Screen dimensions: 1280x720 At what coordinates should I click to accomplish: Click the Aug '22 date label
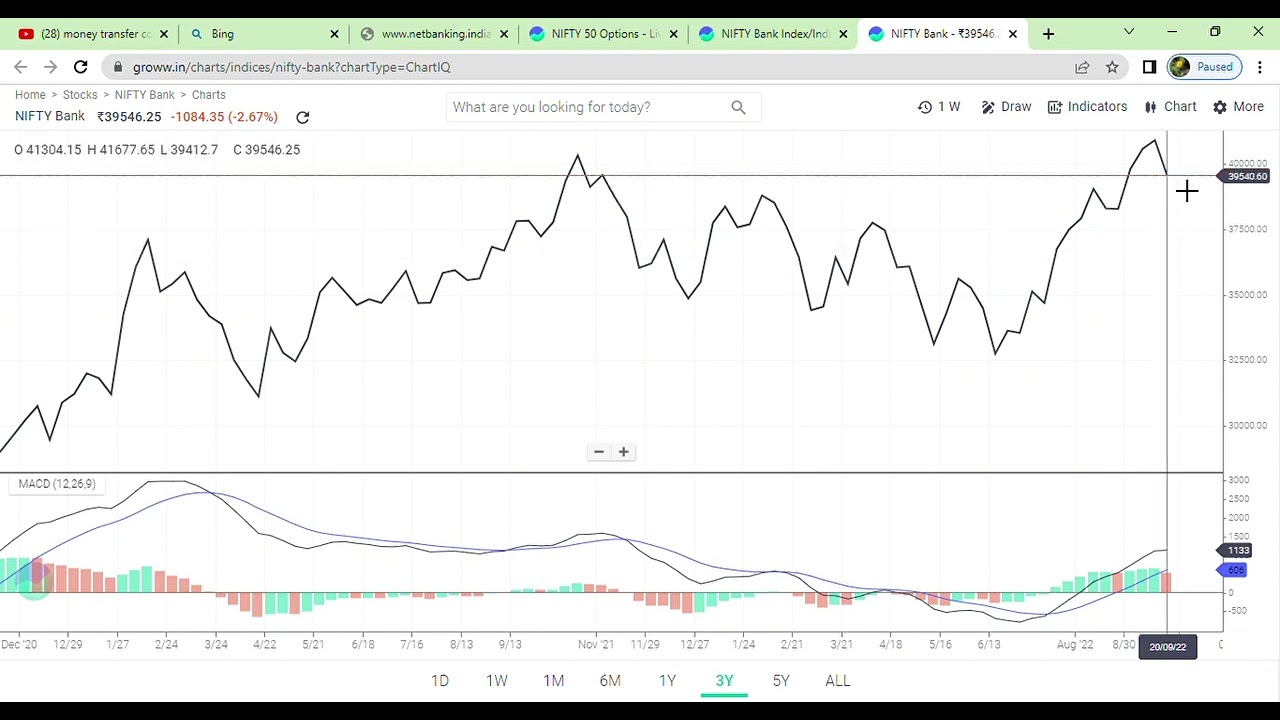click(x=1076, y=645)
